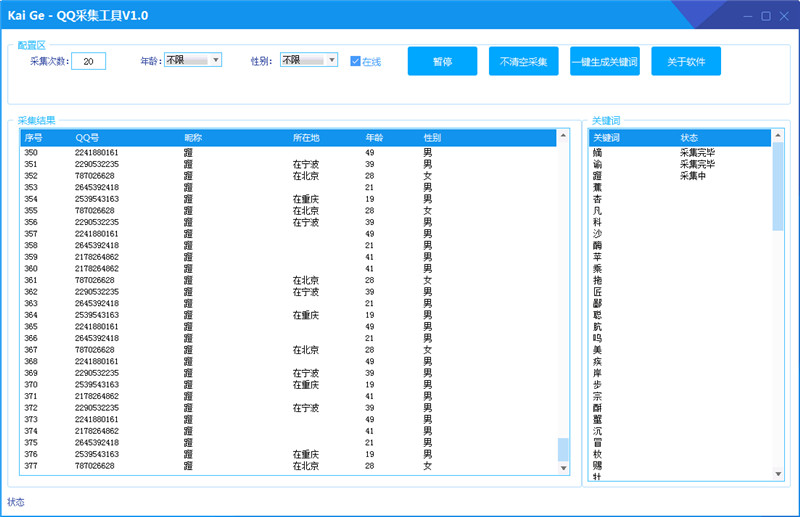Click the results list scrollbar thumb
800x517 pixels.
(563, 450)
